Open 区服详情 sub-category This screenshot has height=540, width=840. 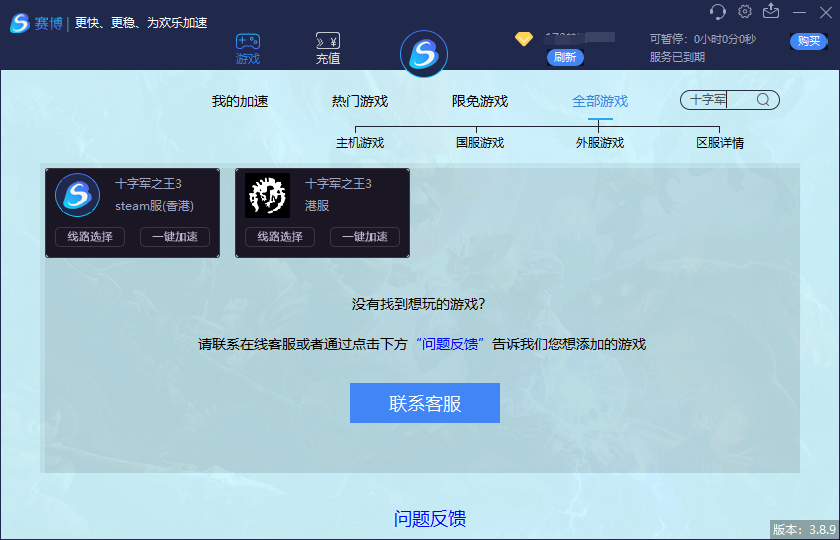(x=720, y=143)
